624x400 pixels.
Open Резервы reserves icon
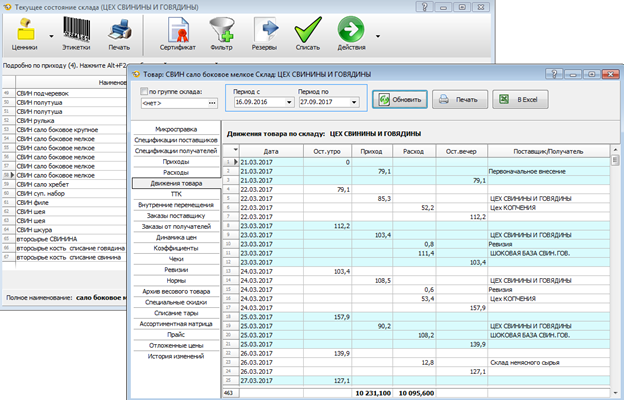tap(265, 30)
